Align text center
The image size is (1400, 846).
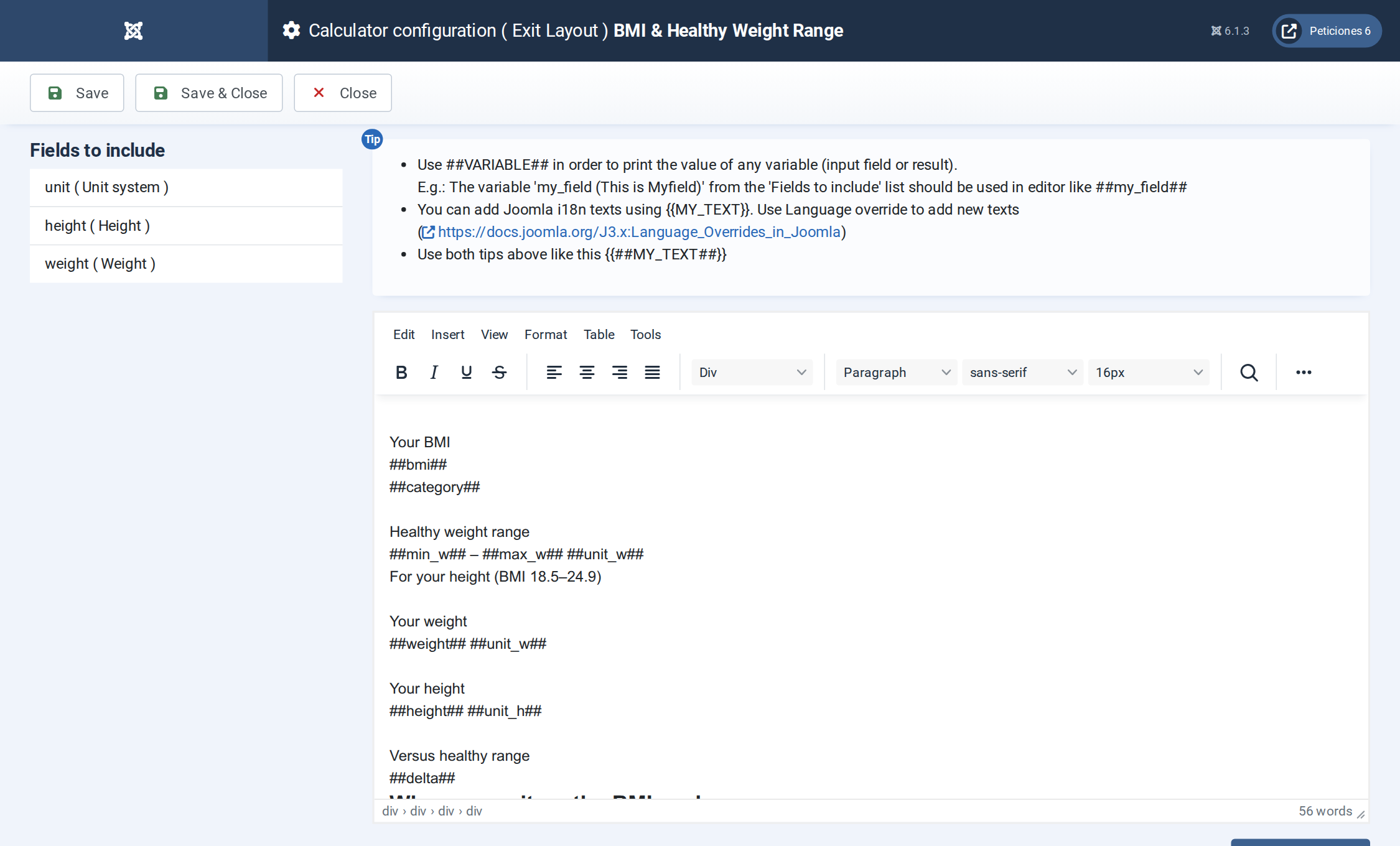(587, 372)
